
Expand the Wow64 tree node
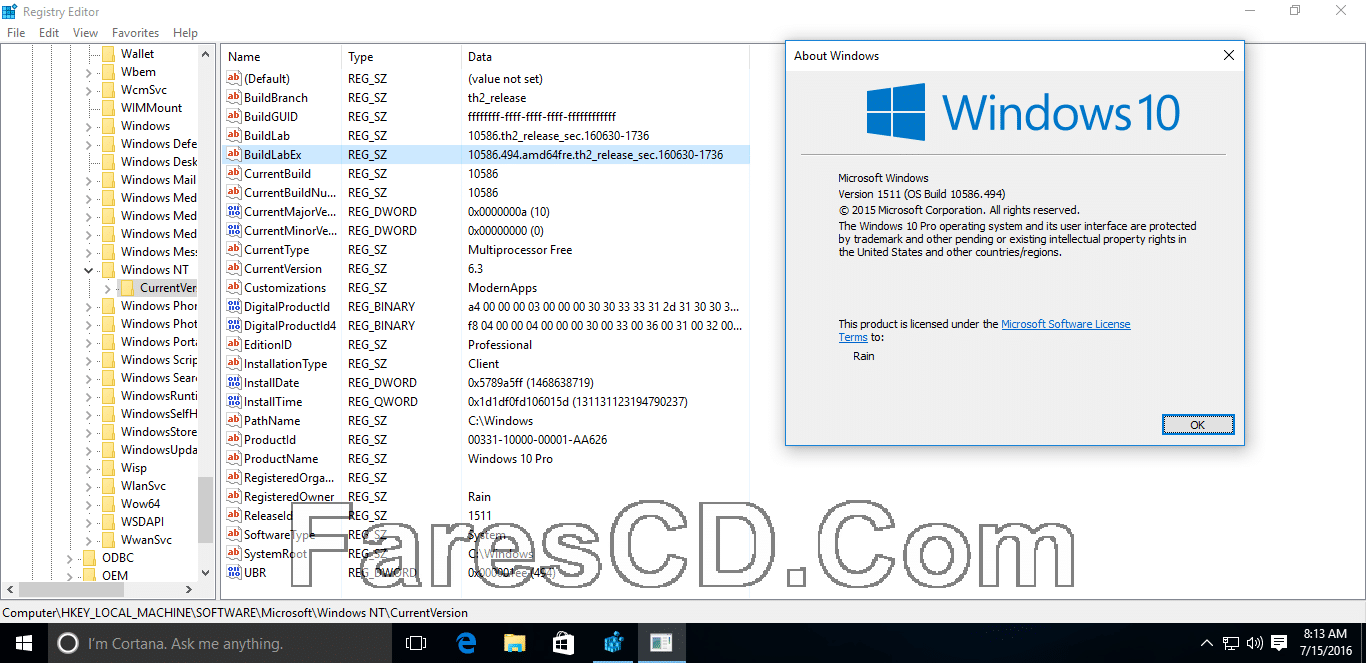coord(88,504)
